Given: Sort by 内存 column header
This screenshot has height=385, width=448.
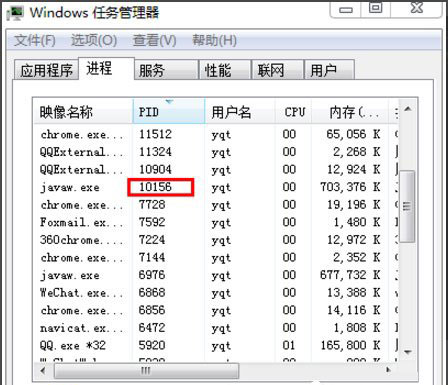Looking at the screenshot, I should coord(350,112).
